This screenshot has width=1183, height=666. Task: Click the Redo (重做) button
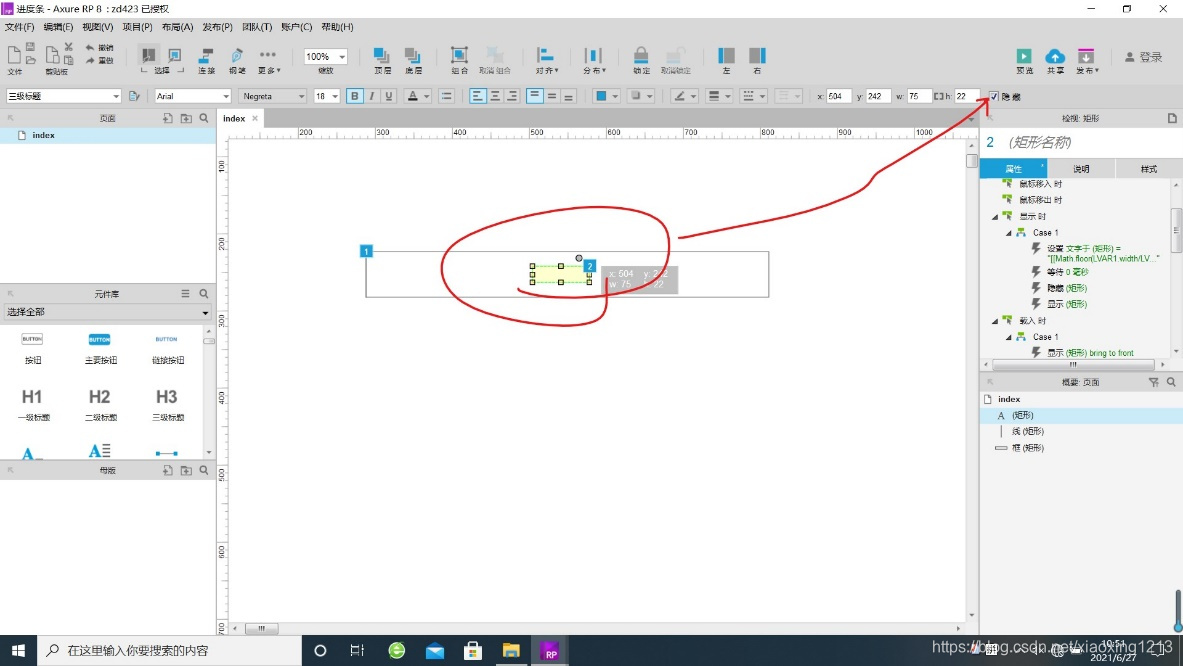click(x=100, y=60)
